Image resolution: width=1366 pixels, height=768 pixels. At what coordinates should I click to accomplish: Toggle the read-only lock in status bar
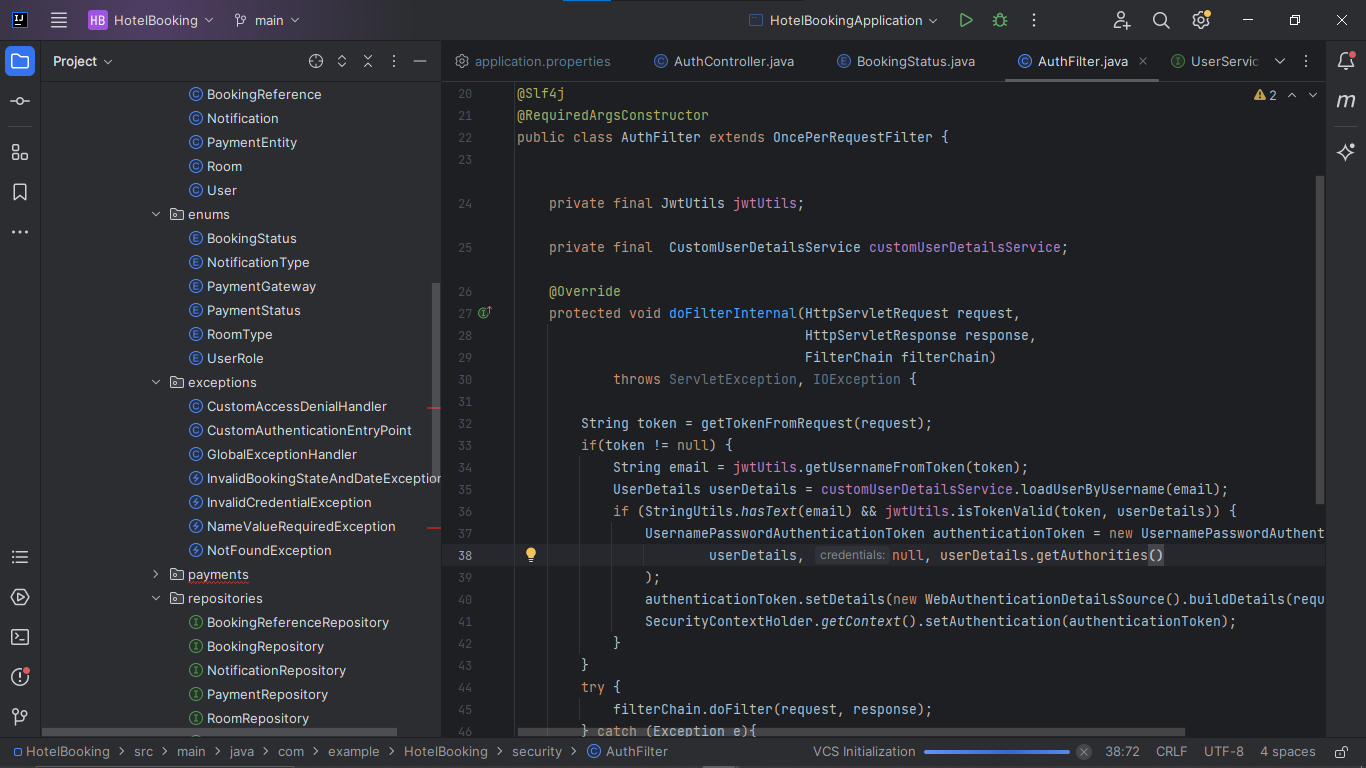click(x=1340, y=752)
